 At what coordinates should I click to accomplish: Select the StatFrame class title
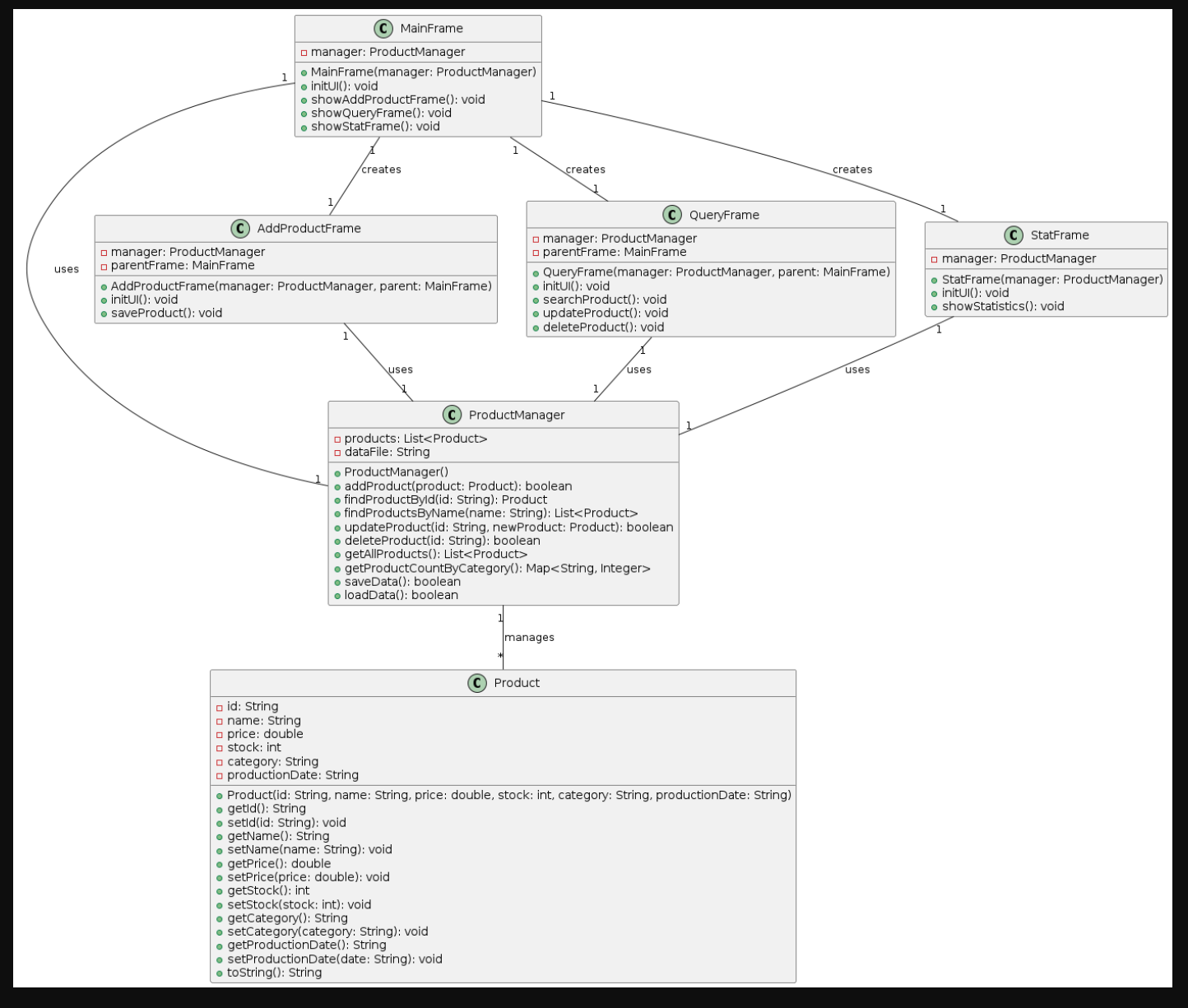[1058, 235]
